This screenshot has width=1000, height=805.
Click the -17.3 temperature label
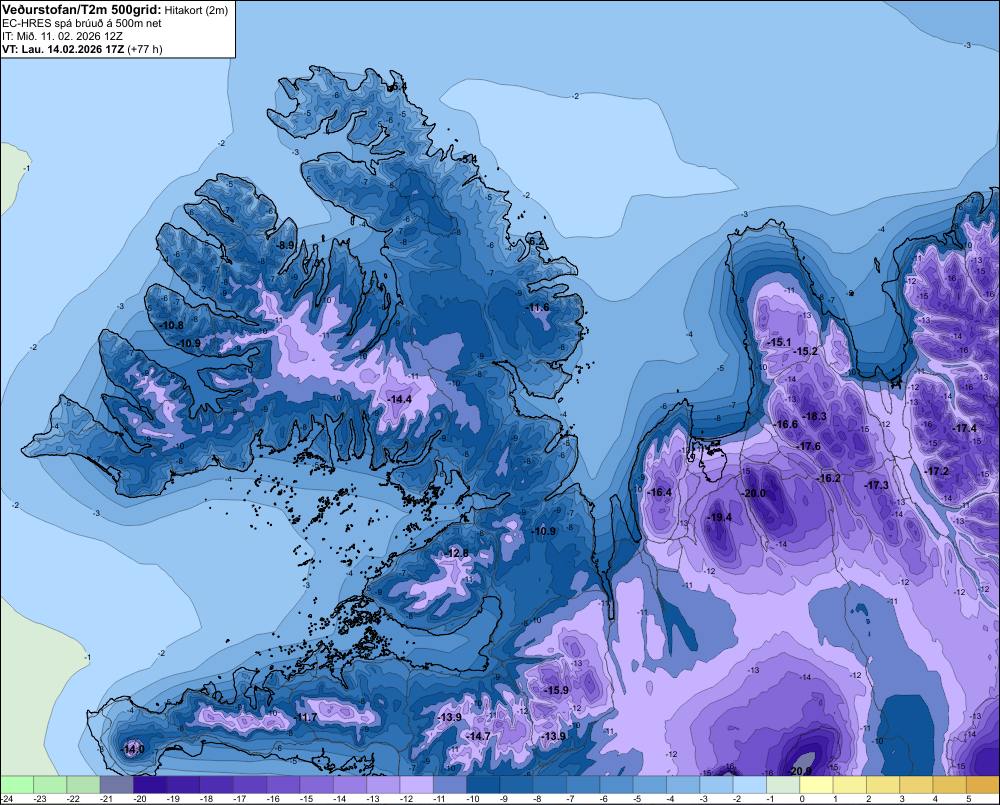tap(876, 485)
